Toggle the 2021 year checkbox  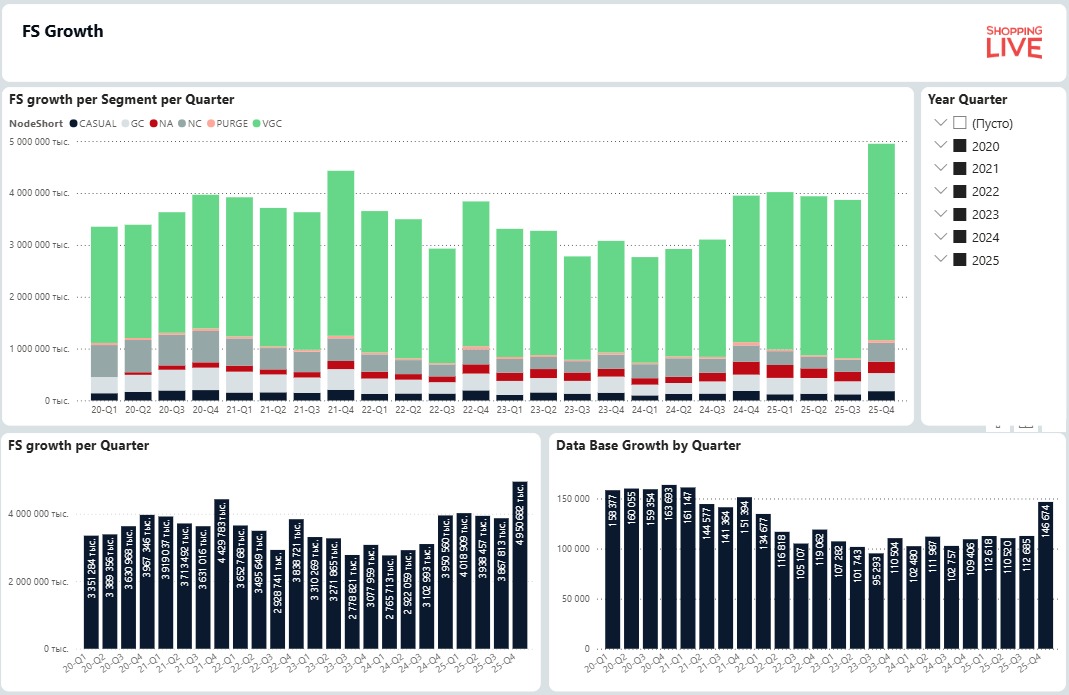960,168
